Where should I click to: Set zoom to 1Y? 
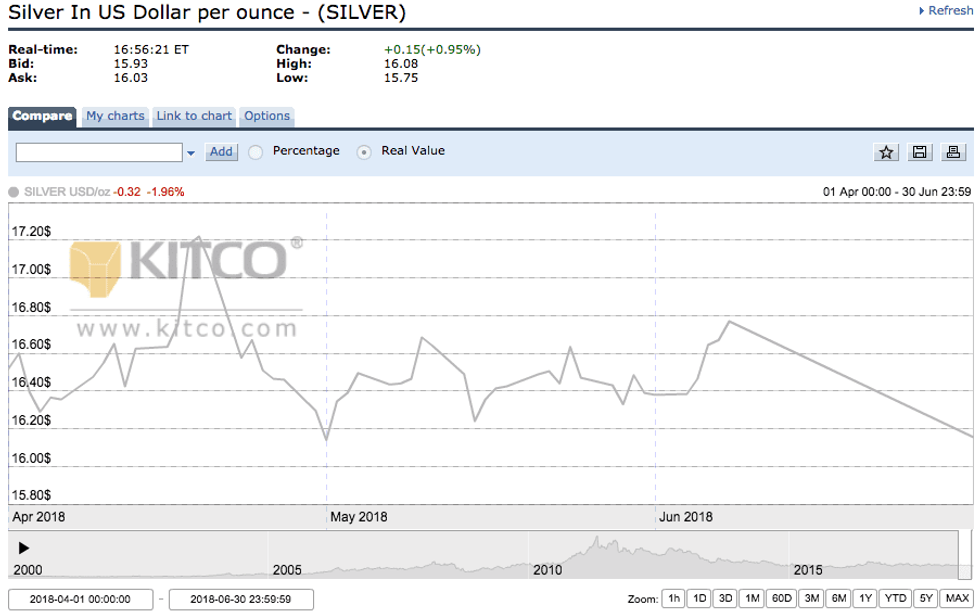click(x=865, y=598)
